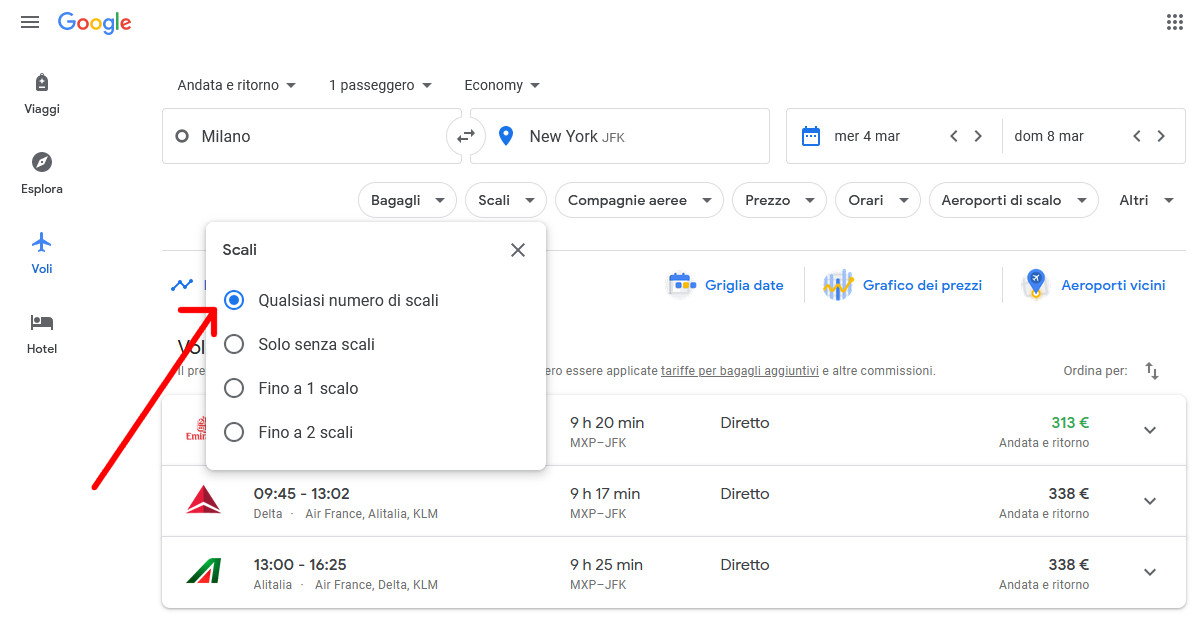1194x622 pixels.
Task: Expand the 313 € flight details
Action: (1150, 430)
